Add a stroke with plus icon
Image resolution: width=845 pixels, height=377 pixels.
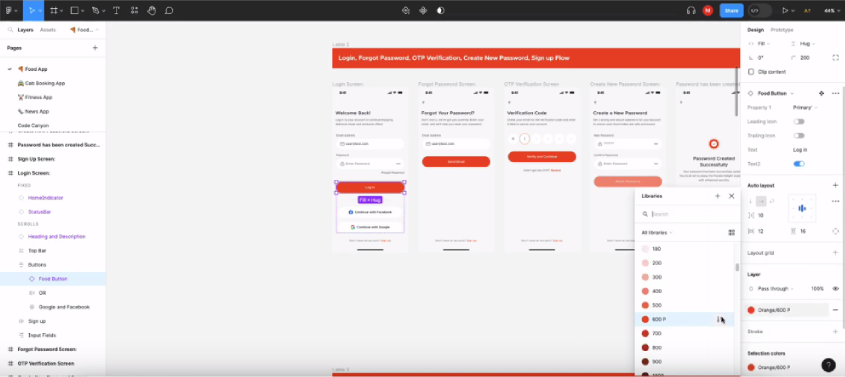[x=835, y=332]
